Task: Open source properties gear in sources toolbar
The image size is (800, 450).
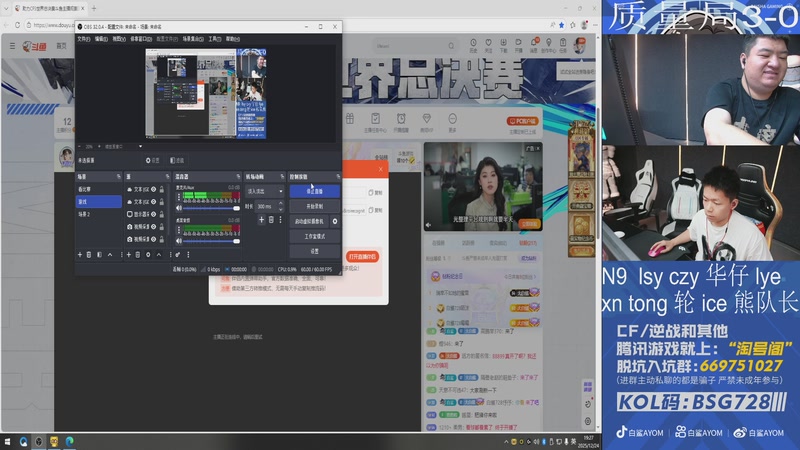Action: 148,255
